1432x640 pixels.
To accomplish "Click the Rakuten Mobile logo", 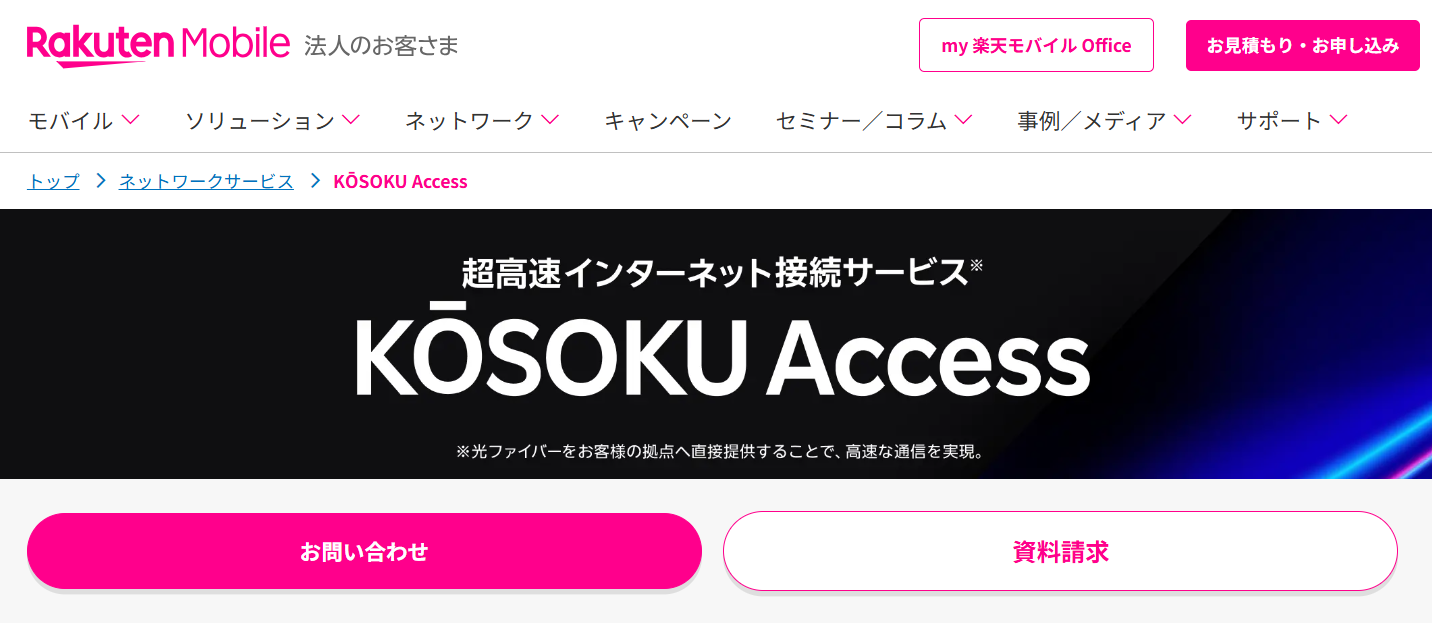I will pyautogui.click(x=158, y=45).
